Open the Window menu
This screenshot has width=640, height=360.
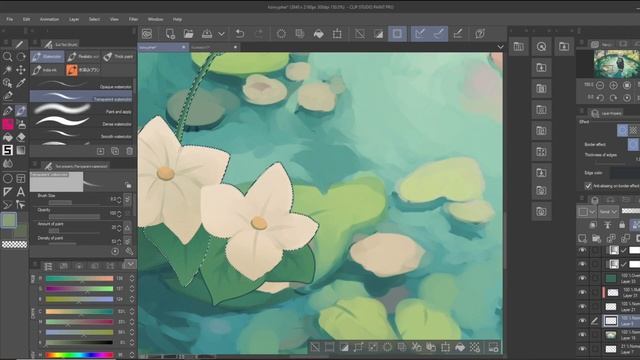coord(156,19)
